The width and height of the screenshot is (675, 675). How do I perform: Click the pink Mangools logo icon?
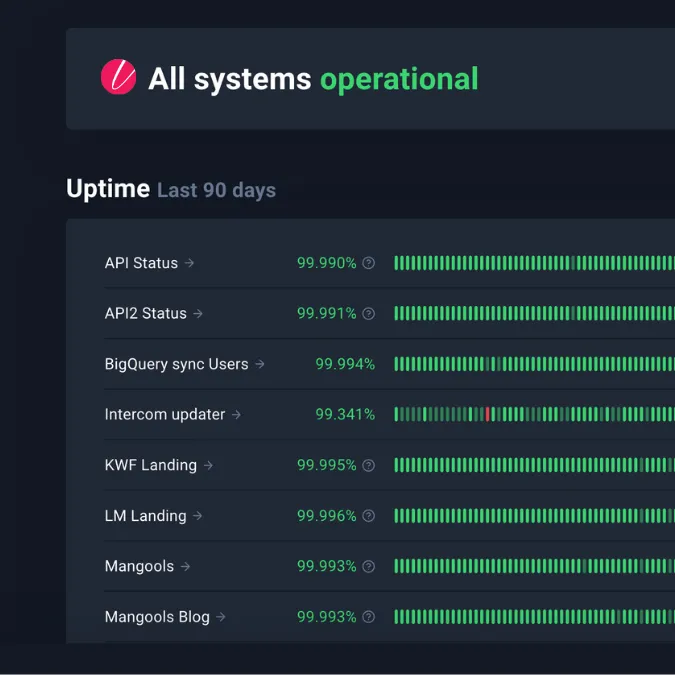(118, 77)
